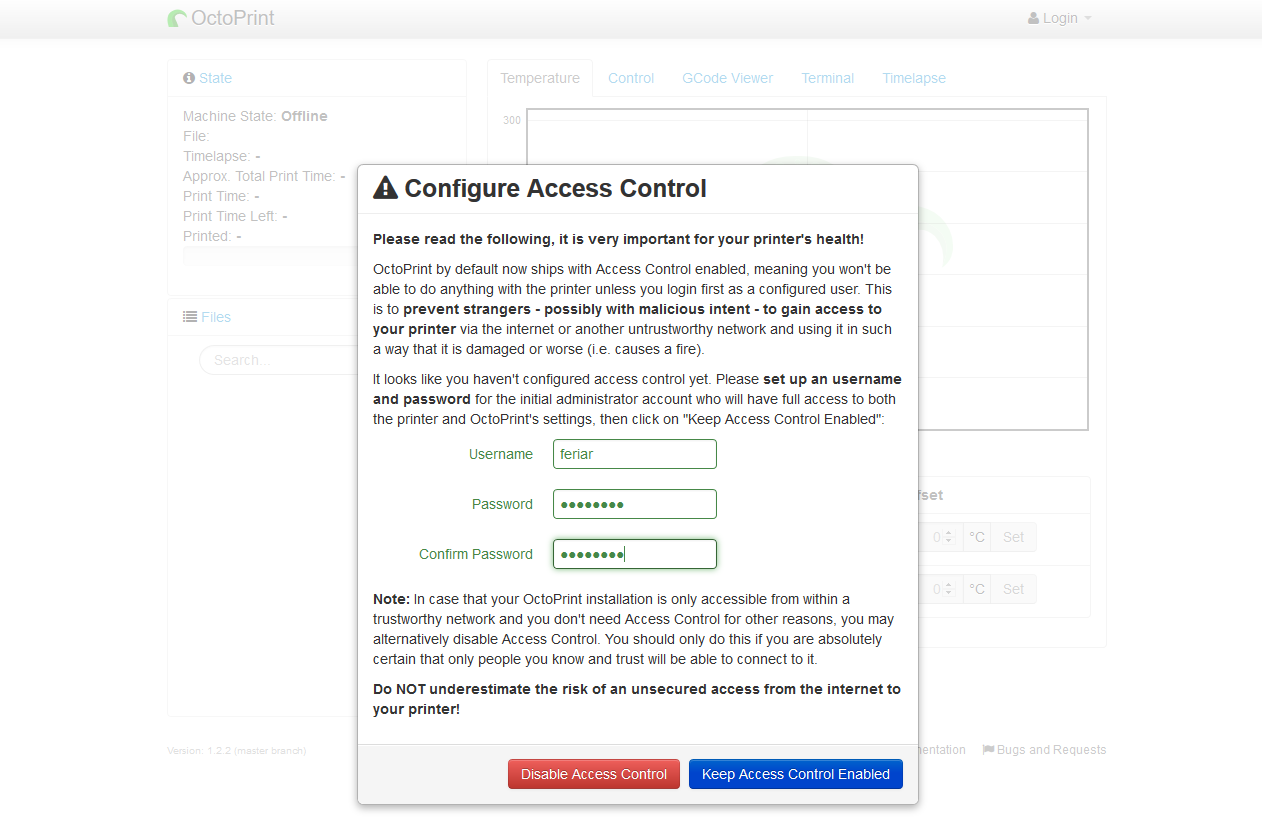Viewport: 1262px width, 836px height.
Task: Open Bugs and Requests link
Action: click(1044, 750)
